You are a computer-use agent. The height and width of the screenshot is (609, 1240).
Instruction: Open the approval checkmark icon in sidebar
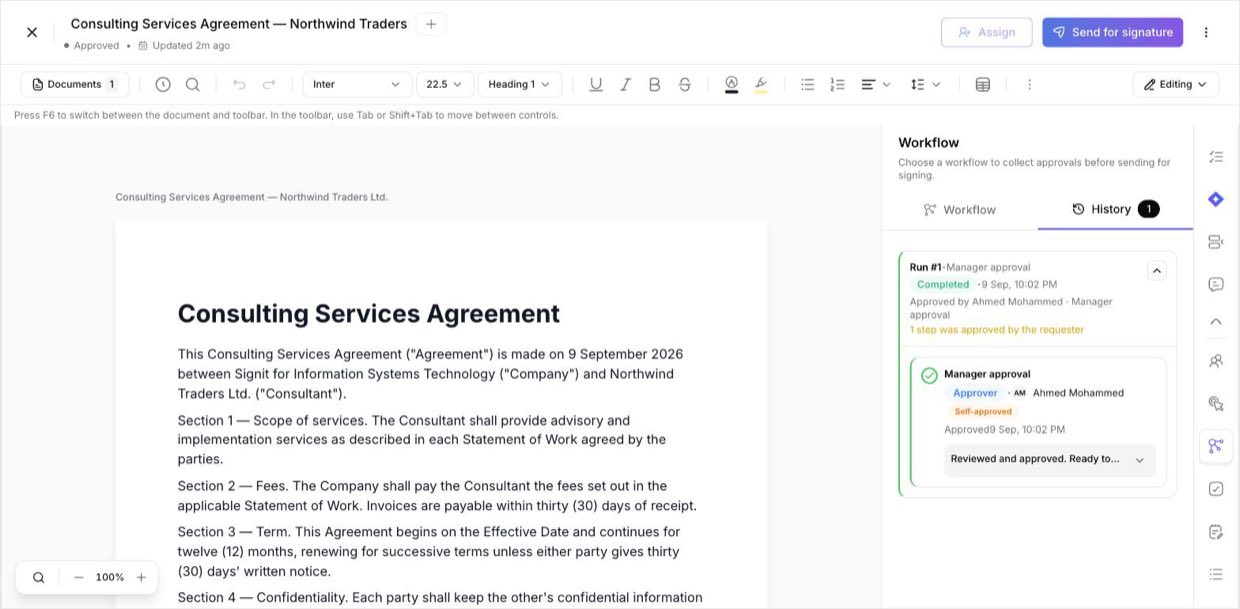(x=1216, y=489)
